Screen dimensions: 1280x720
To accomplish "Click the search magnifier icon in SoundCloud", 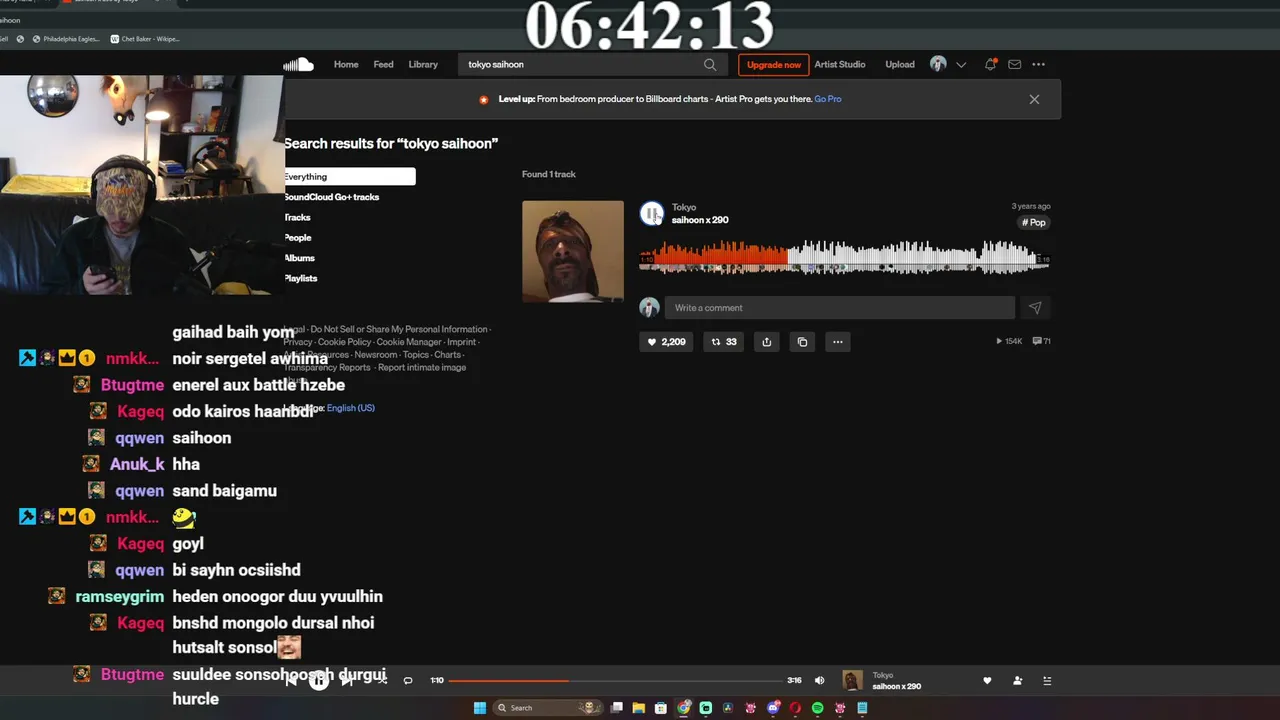I will pos(710,64).
